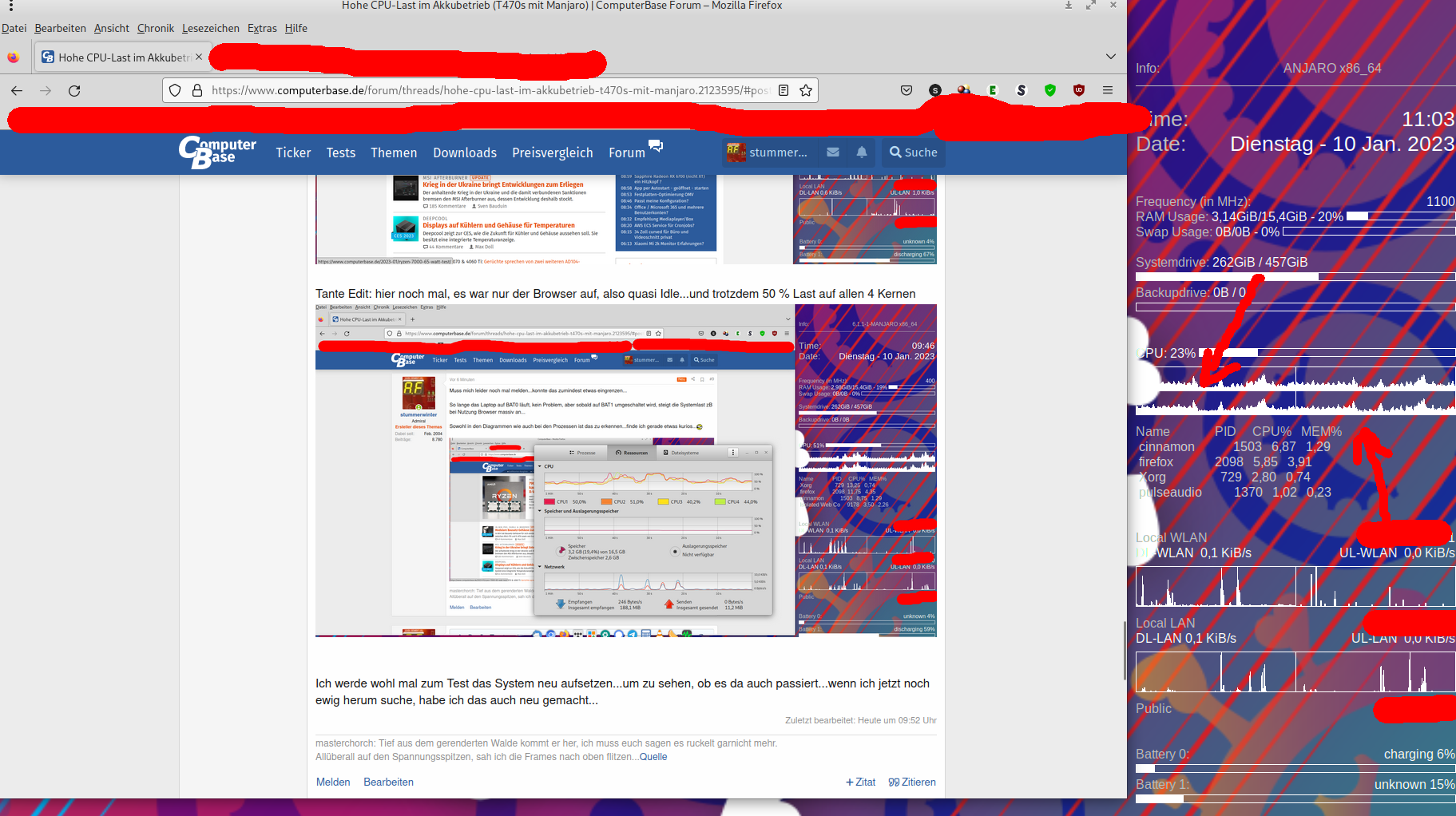
Task: Click the forum speech bubble icon
Action: (x=656, y=145)
